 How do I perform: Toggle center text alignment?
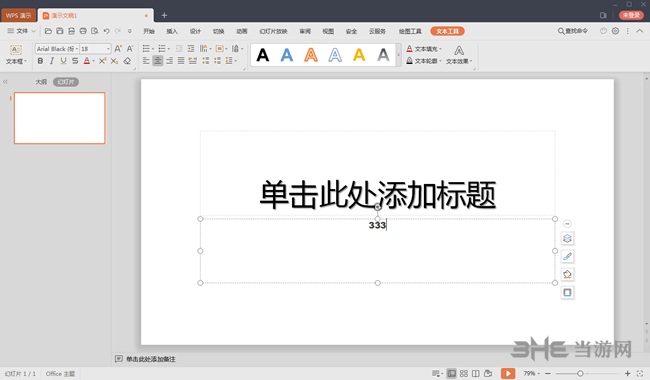pyautogui.click(x=158, y=61)
